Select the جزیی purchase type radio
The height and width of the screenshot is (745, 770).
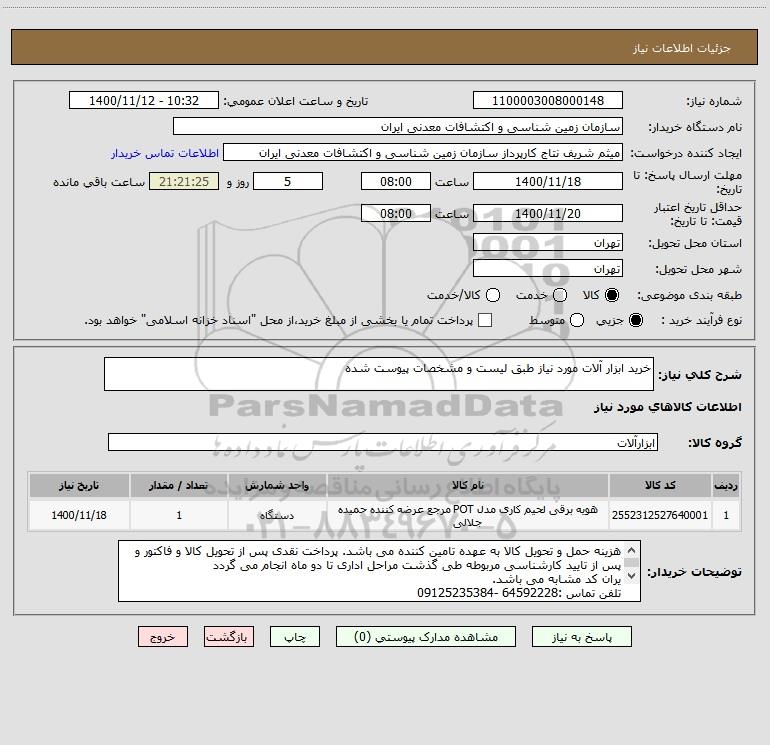point(635,320)
